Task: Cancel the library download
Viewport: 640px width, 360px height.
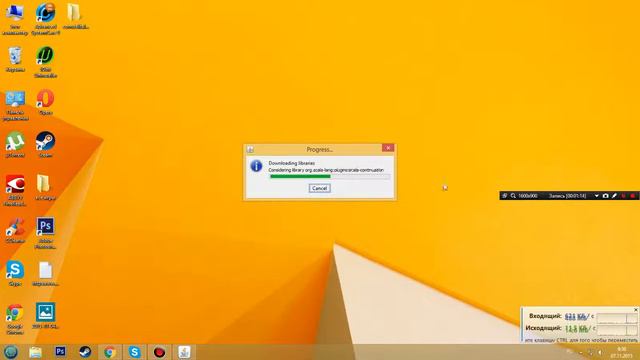Action: [x=320, y=188]
